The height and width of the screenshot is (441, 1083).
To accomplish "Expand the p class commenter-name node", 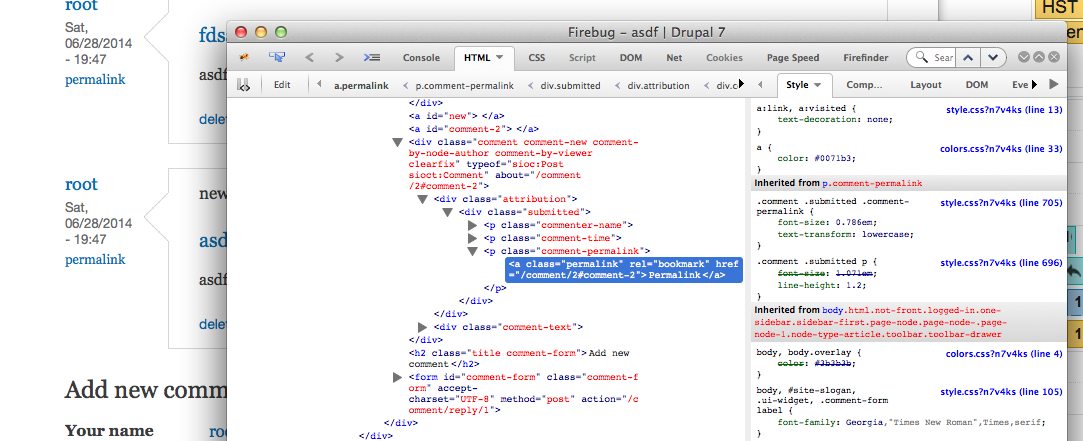I will pos(473,225).
